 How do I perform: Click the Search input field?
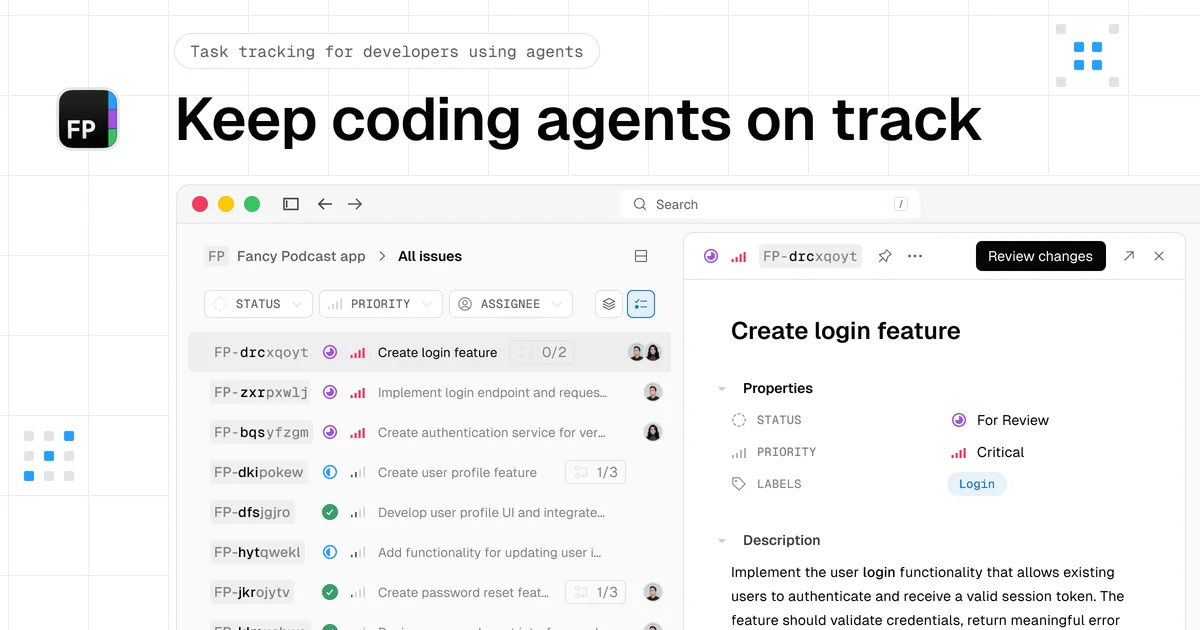coord(770,204)
